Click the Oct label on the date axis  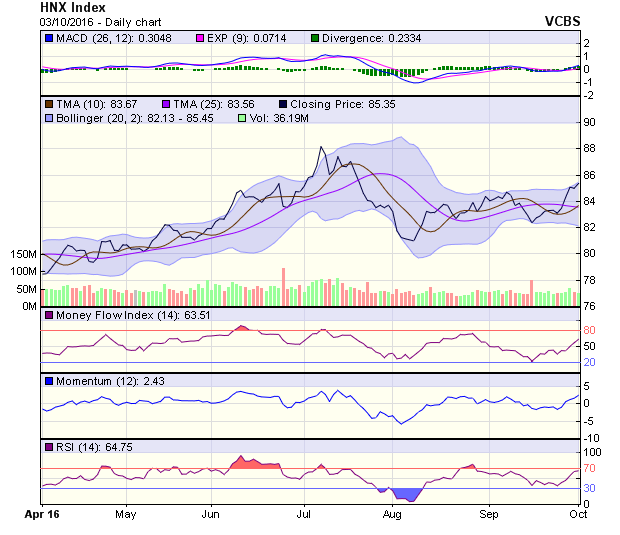point(580,513)
